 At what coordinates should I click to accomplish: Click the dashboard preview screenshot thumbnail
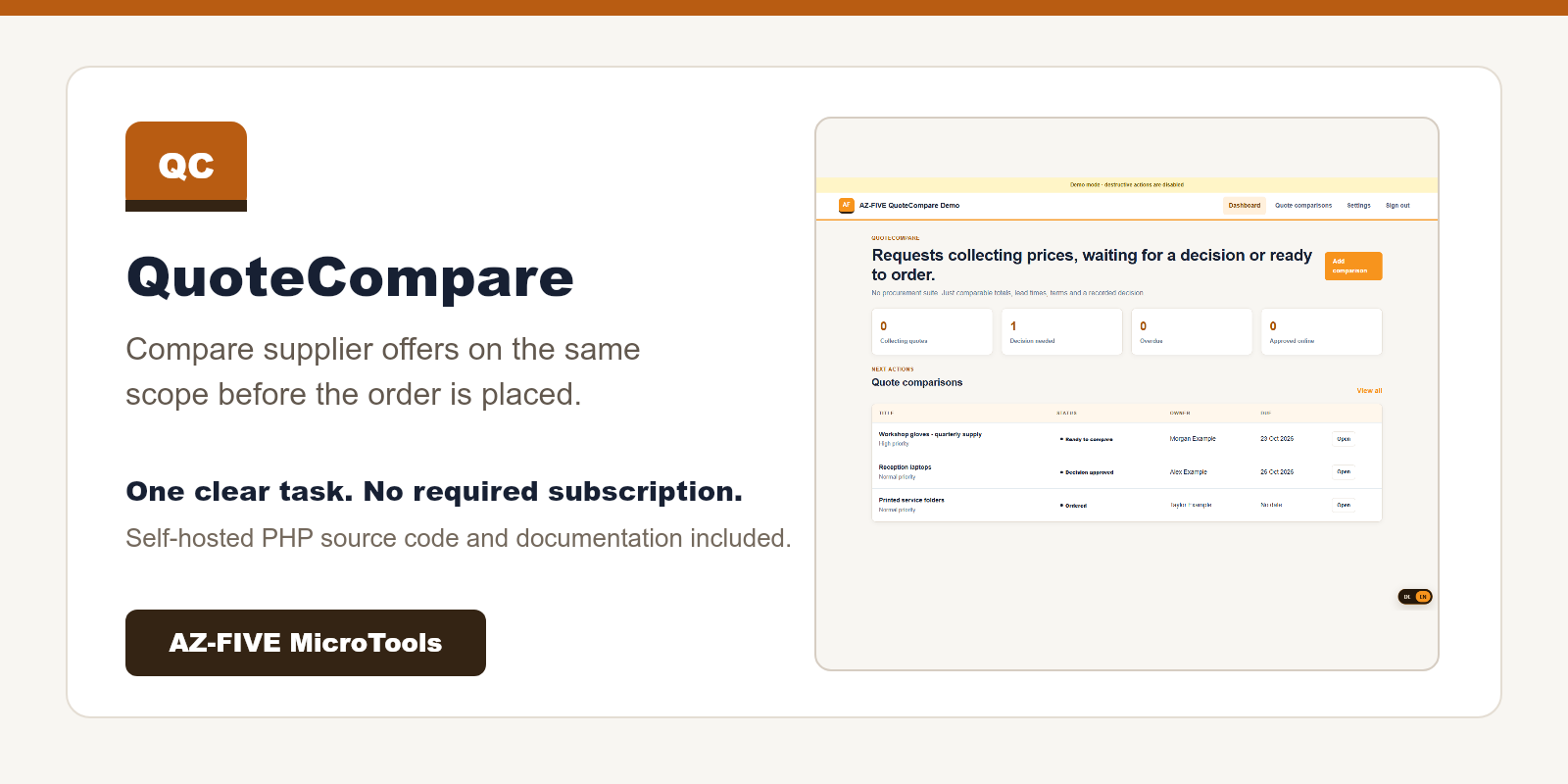(1127, 394)
